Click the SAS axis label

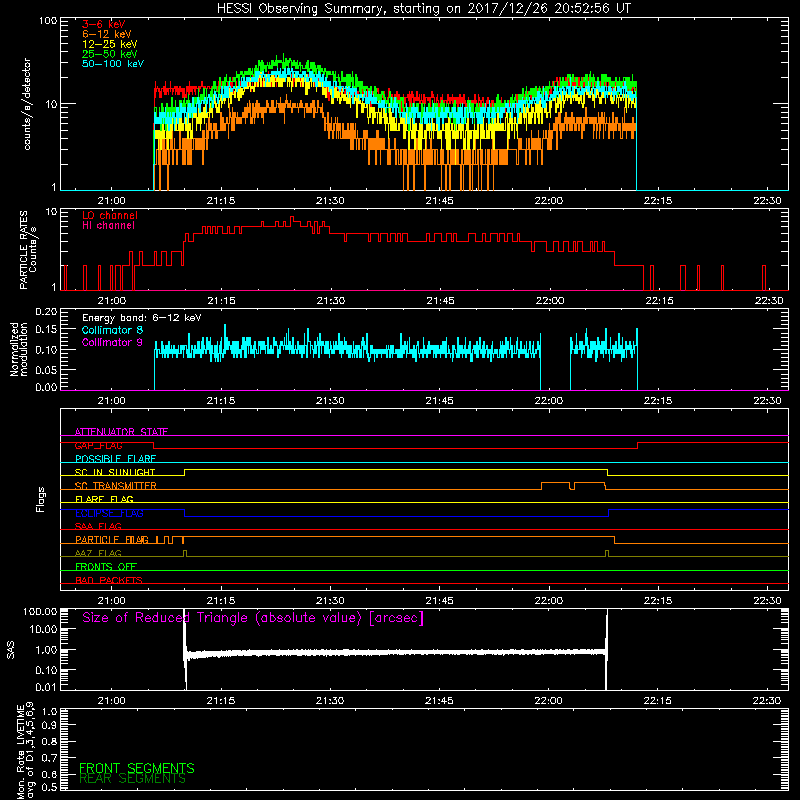pos(11,650)
